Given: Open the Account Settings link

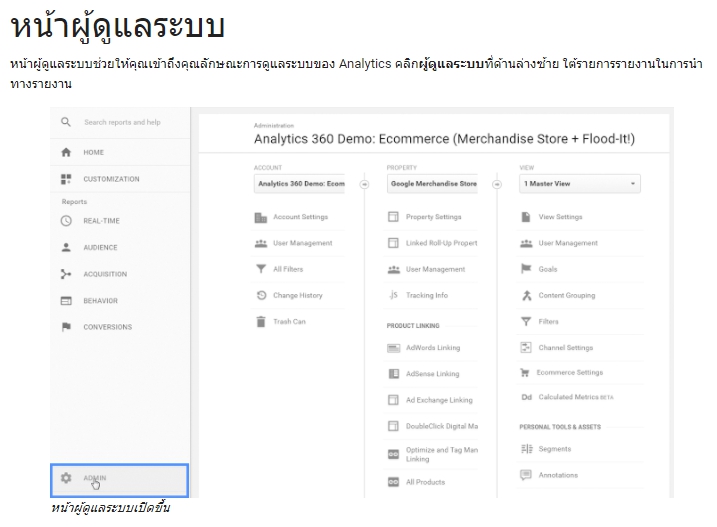Looking at the screenshot, I should [300, 217].
